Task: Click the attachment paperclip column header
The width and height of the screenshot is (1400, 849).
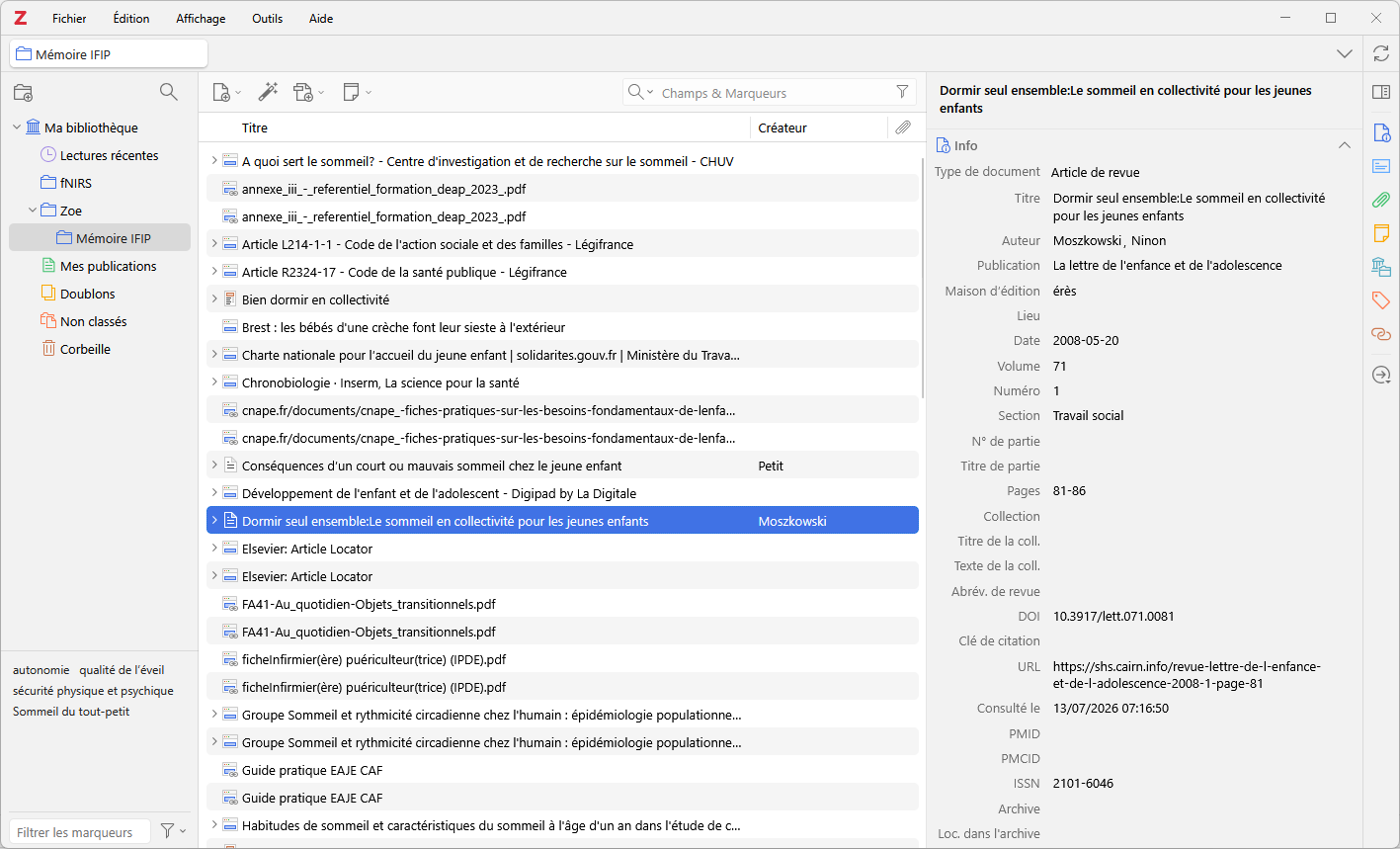Action: 903,127
